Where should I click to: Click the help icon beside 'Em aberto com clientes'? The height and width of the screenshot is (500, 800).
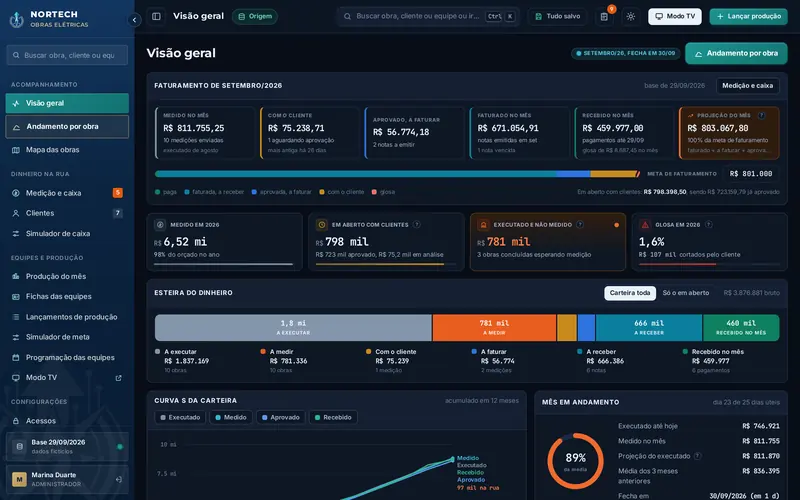point(417,224)
